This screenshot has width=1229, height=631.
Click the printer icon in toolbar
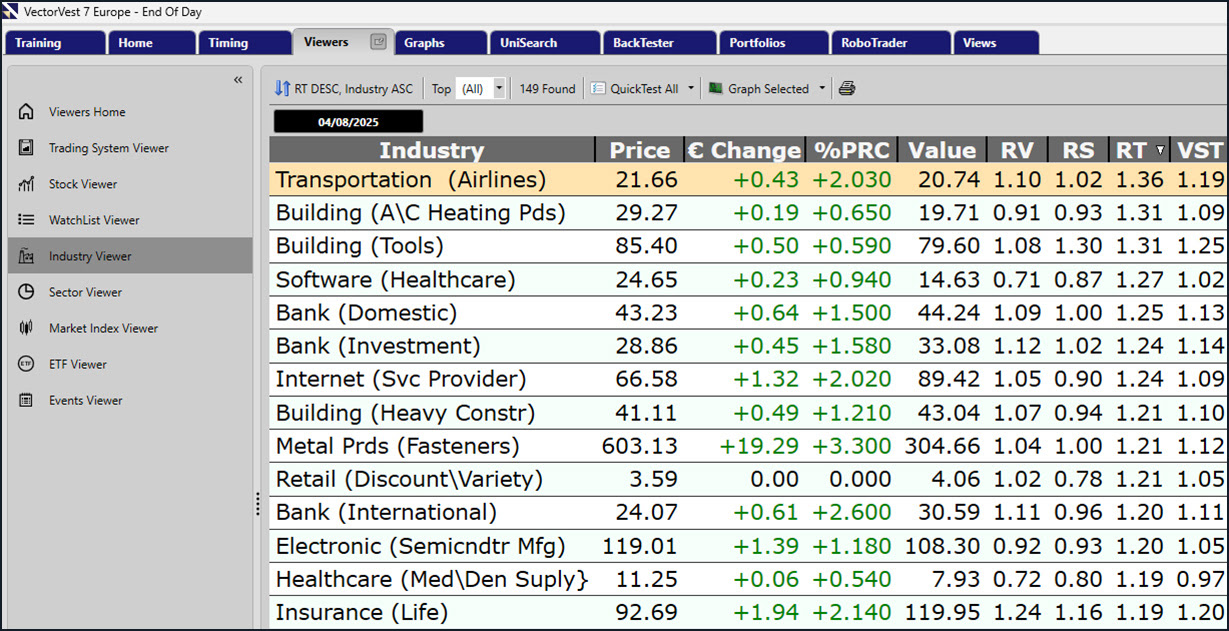point(847,88)
